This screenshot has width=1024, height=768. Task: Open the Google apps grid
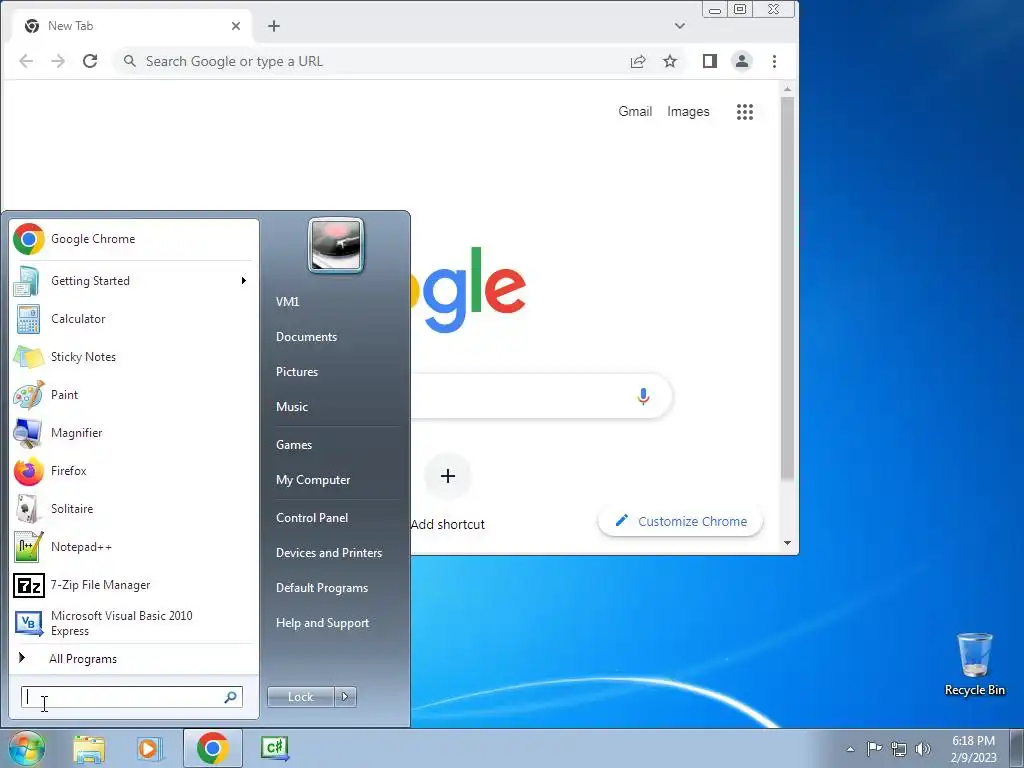tap(744, 112)
